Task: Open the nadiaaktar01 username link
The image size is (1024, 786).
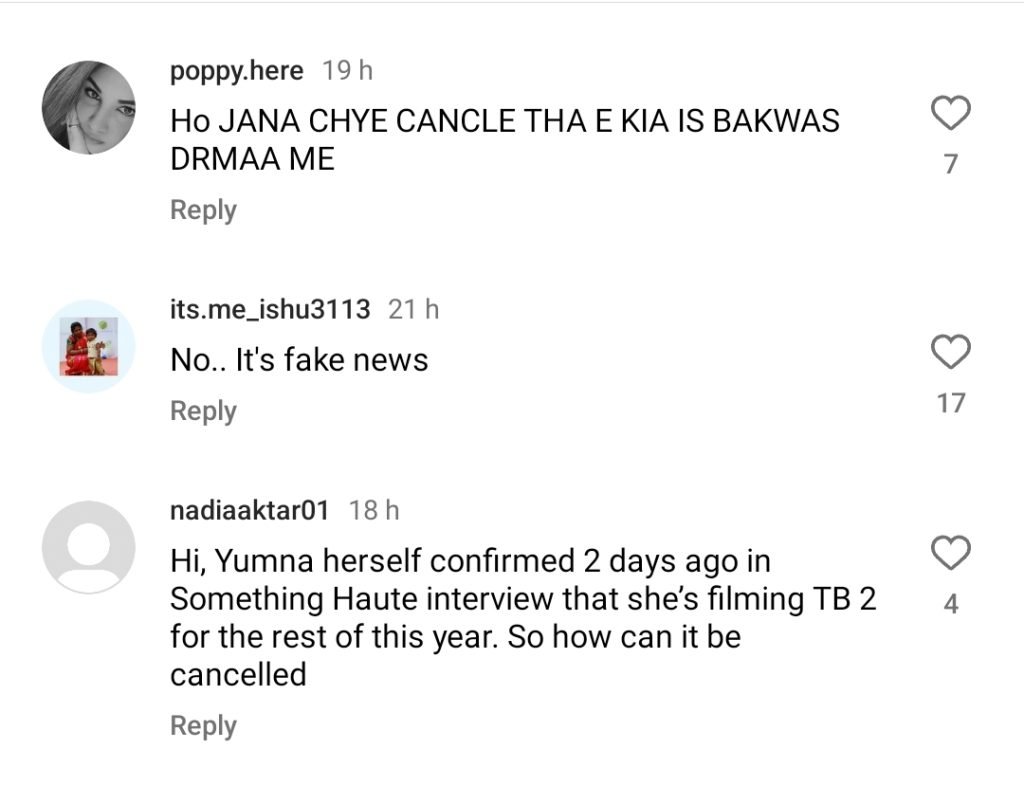Action: [x=249, y=510]
